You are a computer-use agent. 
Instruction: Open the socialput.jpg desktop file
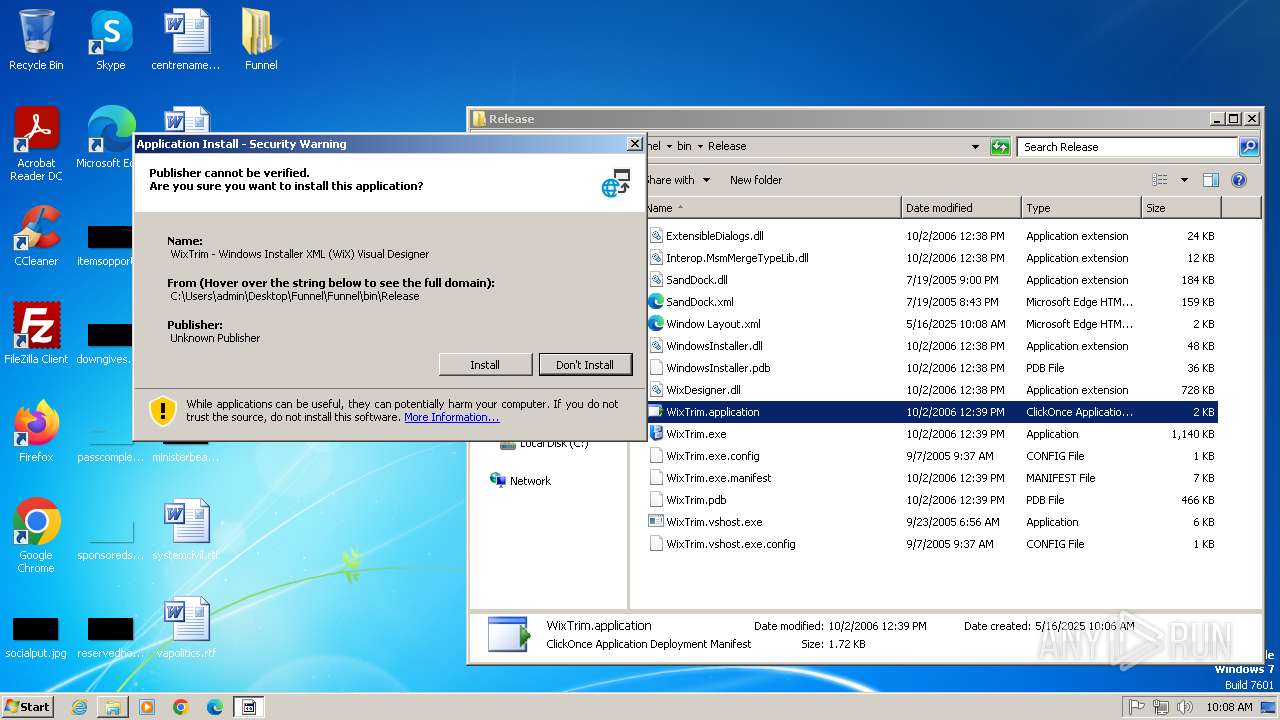36,636
